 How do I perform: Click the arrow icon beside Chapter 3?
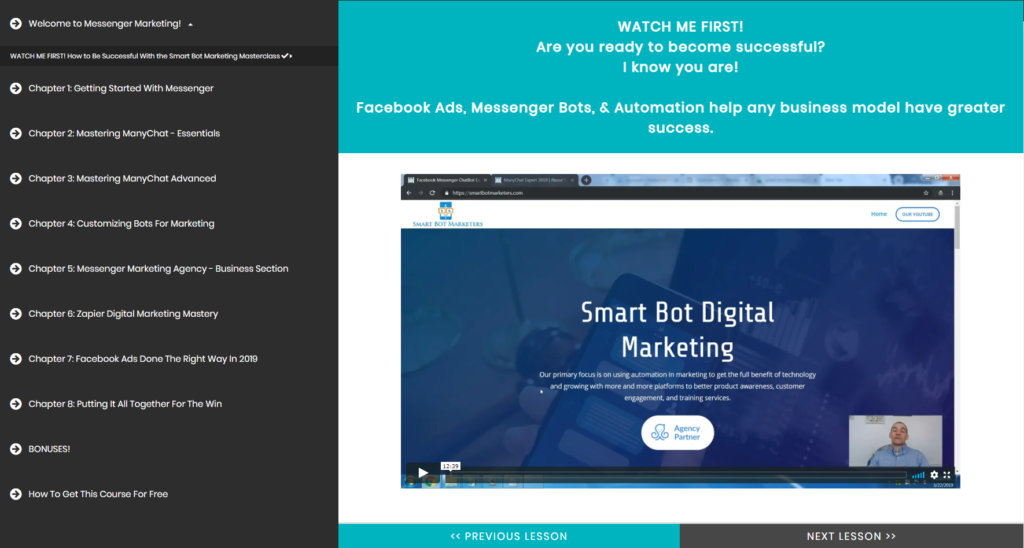[16, 178]
